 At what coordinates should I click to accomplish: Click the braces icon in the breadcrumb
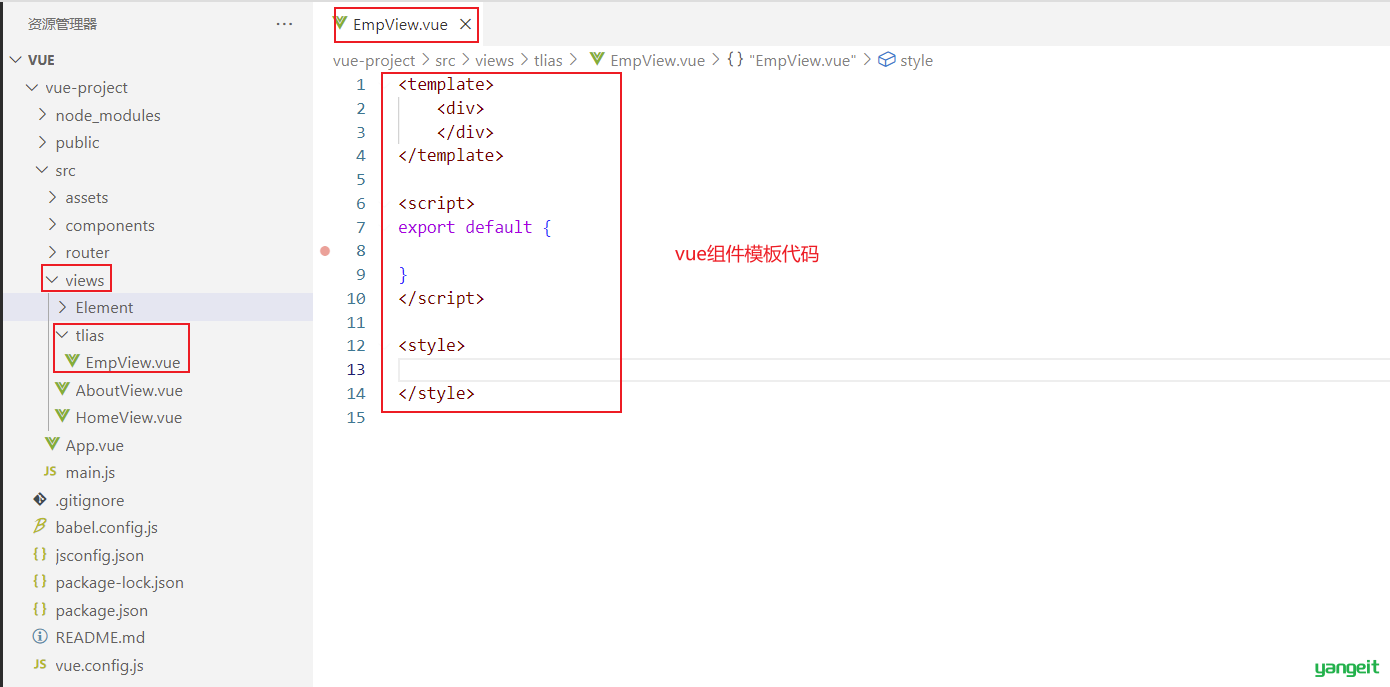coord(735,60)
